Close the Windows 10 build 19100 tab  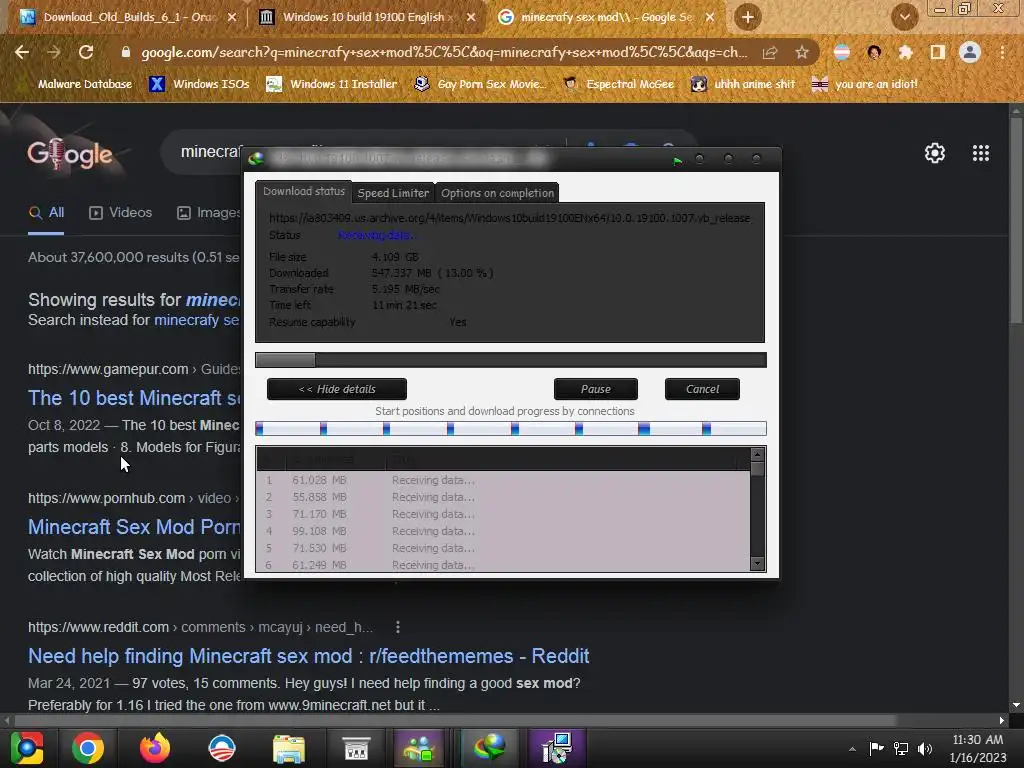(x=471, y=18)
